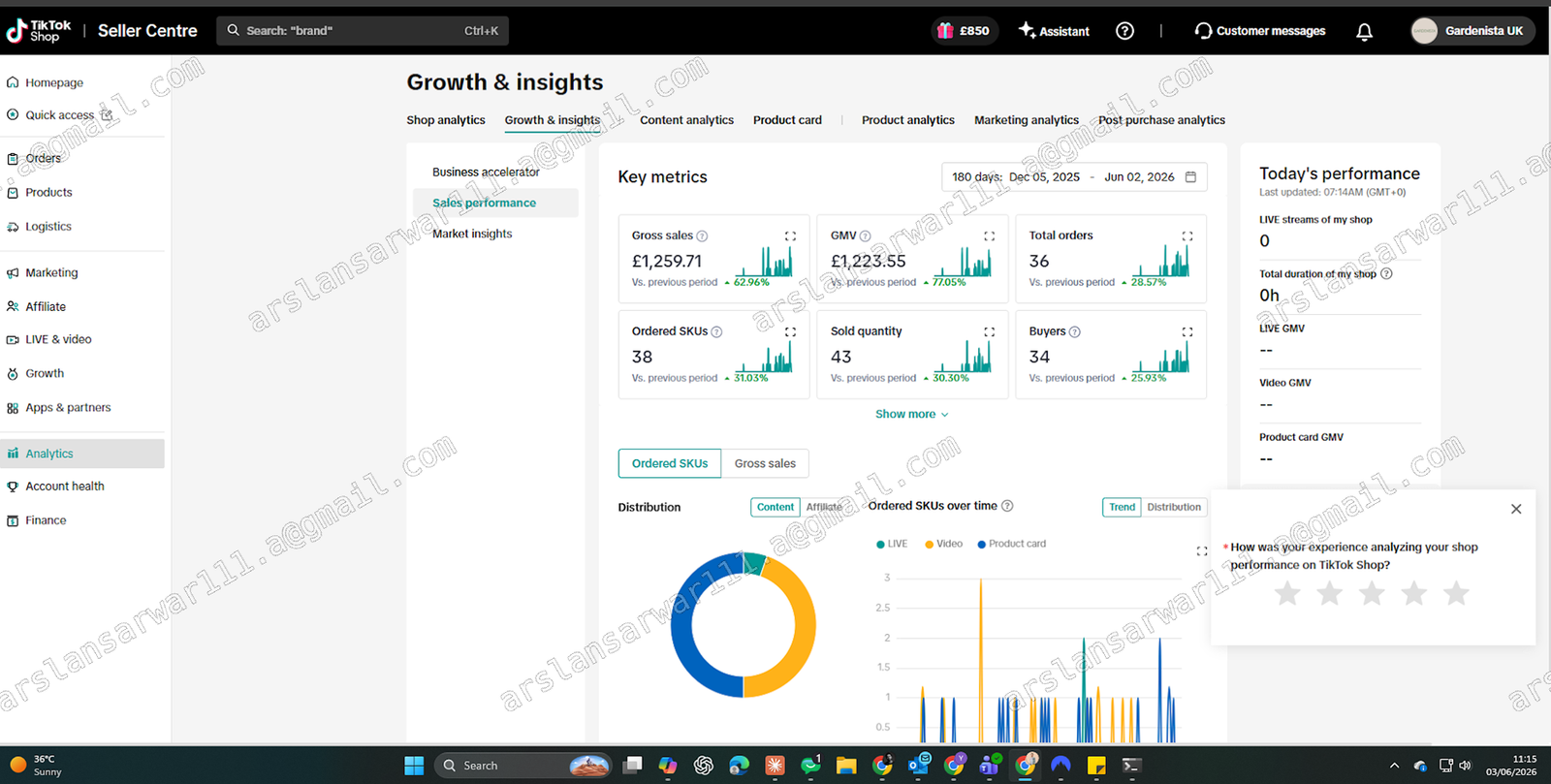Screen dimensions: 1551x784
Task: Open the notifications bell
Action: click(1364, 31)
